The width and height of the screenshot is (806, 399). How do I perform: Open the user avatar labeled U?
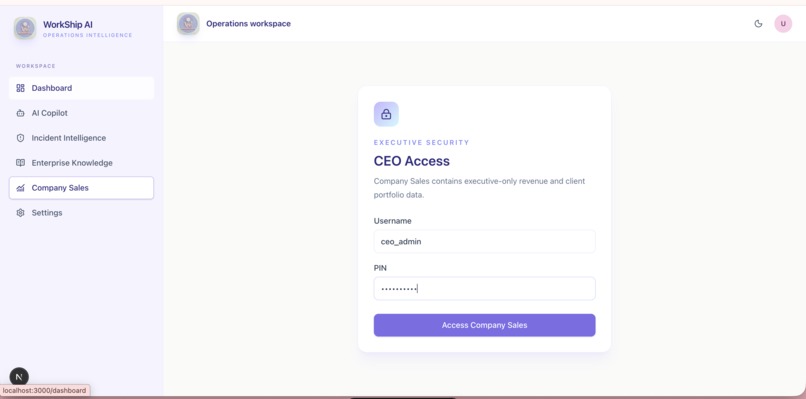point(783,24)
